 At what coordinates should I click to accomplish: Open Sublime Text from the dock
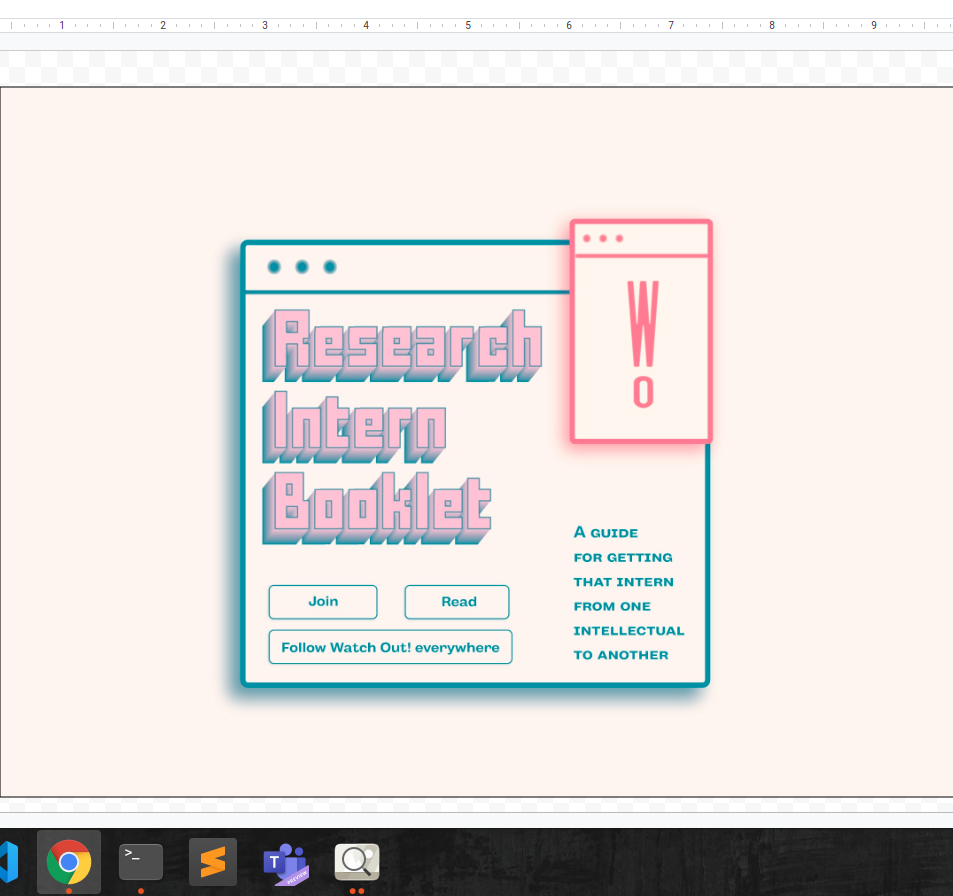(213, 861)
